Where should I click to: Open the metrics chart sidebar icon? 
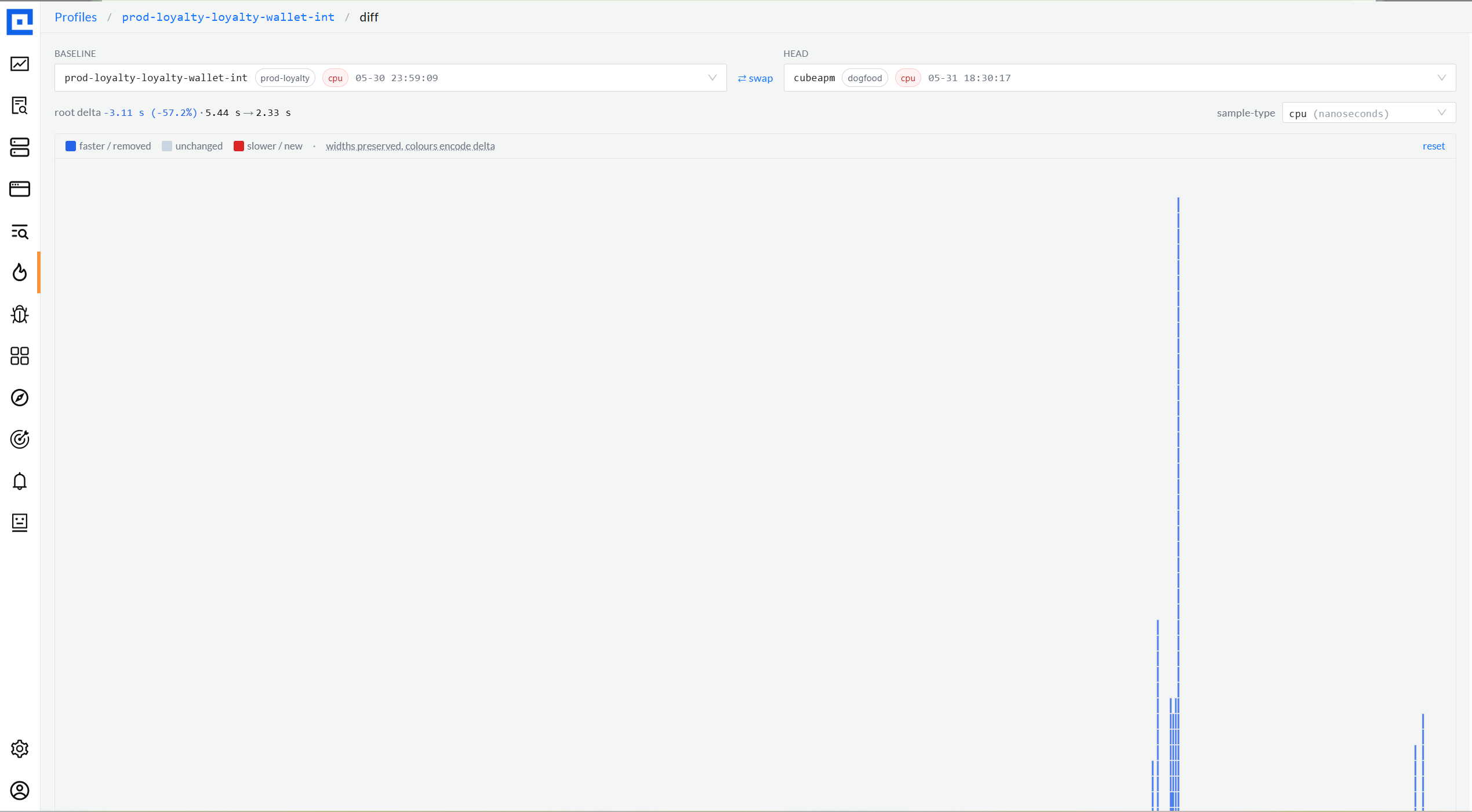pos(20,64)
